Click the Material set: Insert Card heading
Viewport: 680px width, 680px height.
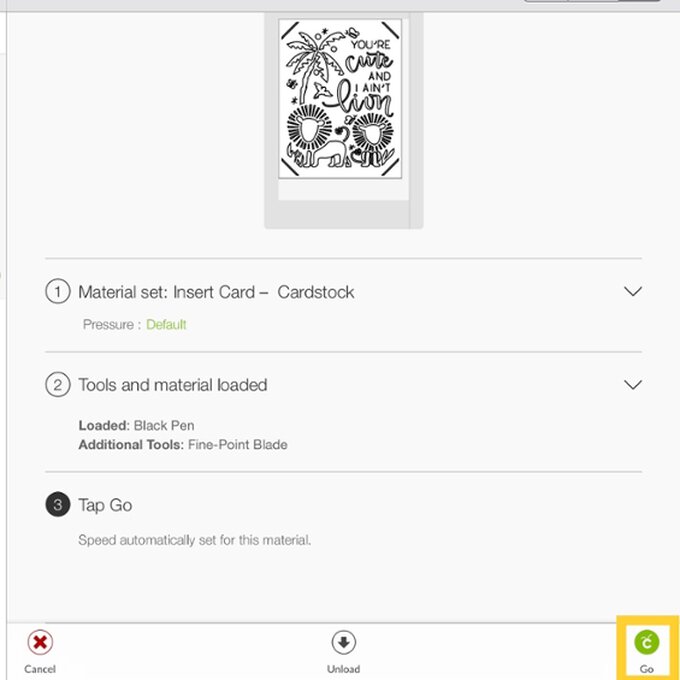(x=216, y=292)
